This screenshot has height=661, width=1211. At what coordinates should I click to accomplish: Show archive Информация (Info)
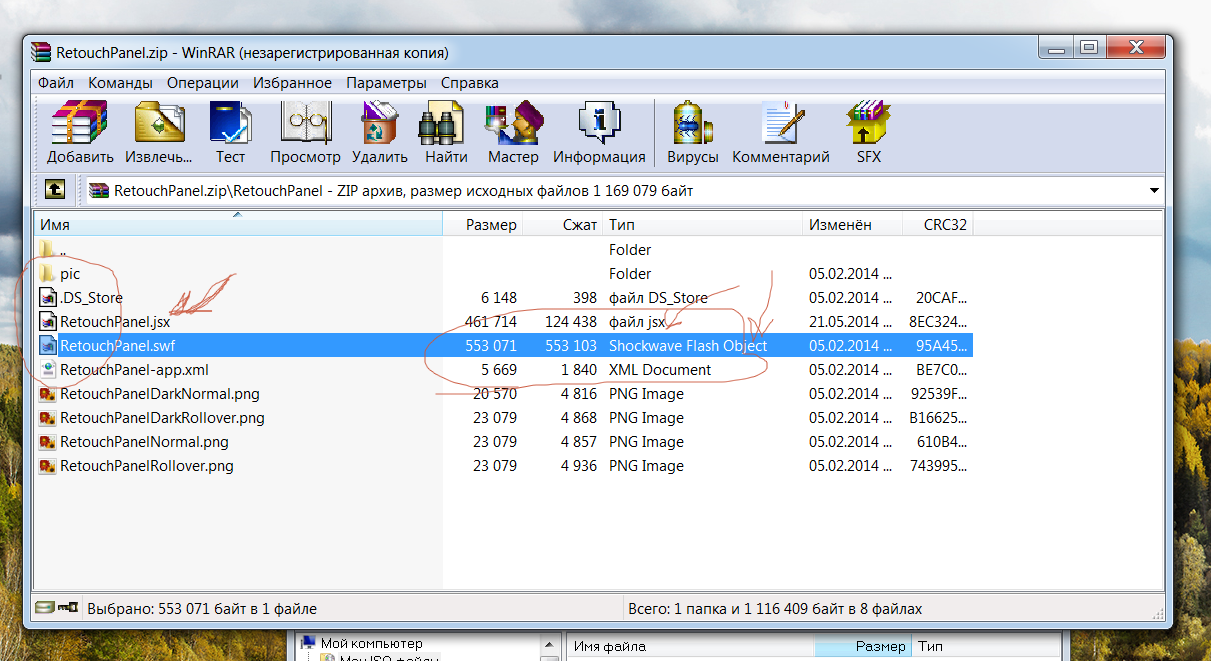pos(599,132)
